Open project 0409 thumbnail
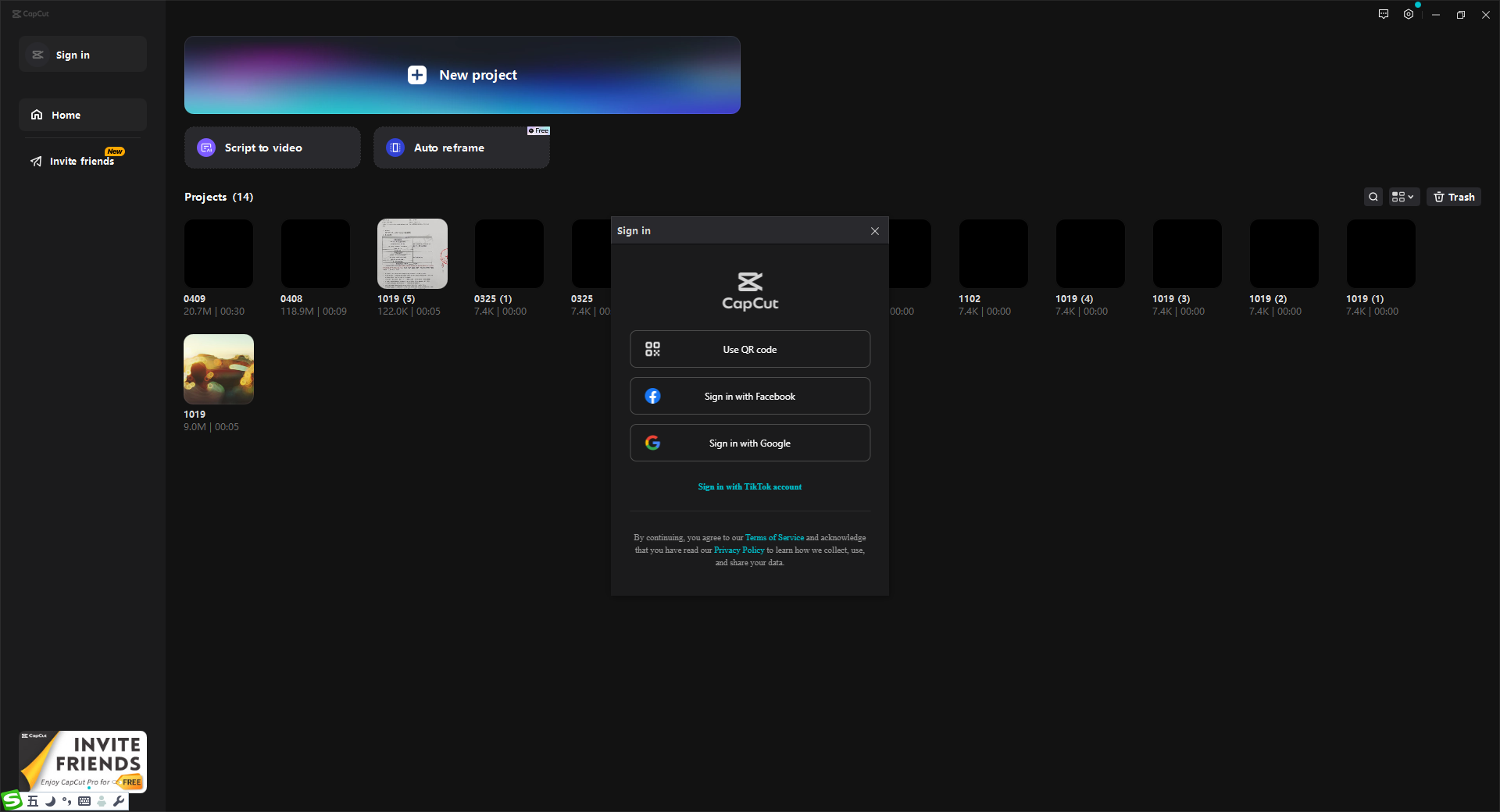 pos(219,254)
